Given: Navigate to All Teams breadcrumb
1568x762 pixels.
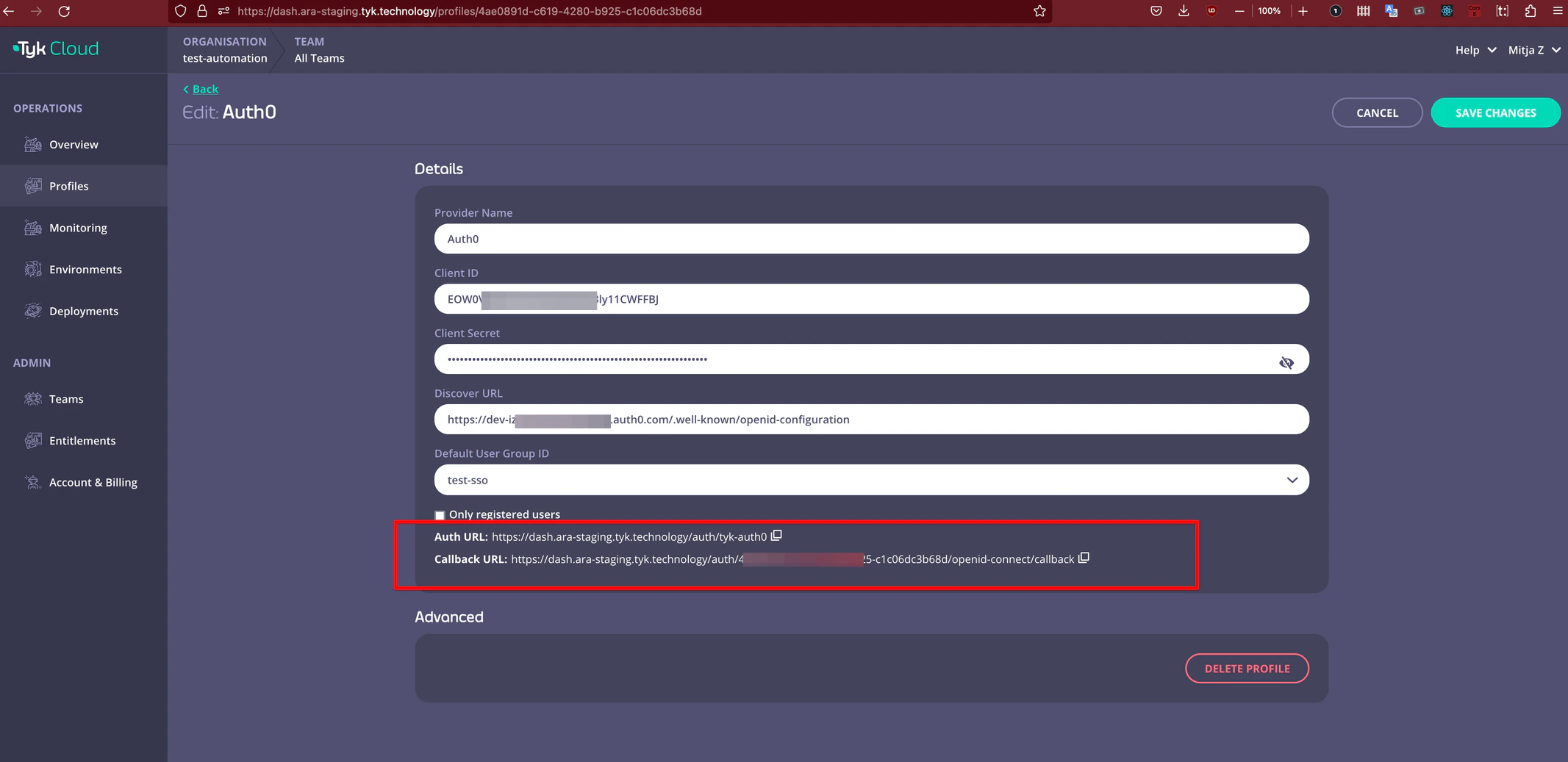Looking at the screenshot, I should [x=318, y=58].
